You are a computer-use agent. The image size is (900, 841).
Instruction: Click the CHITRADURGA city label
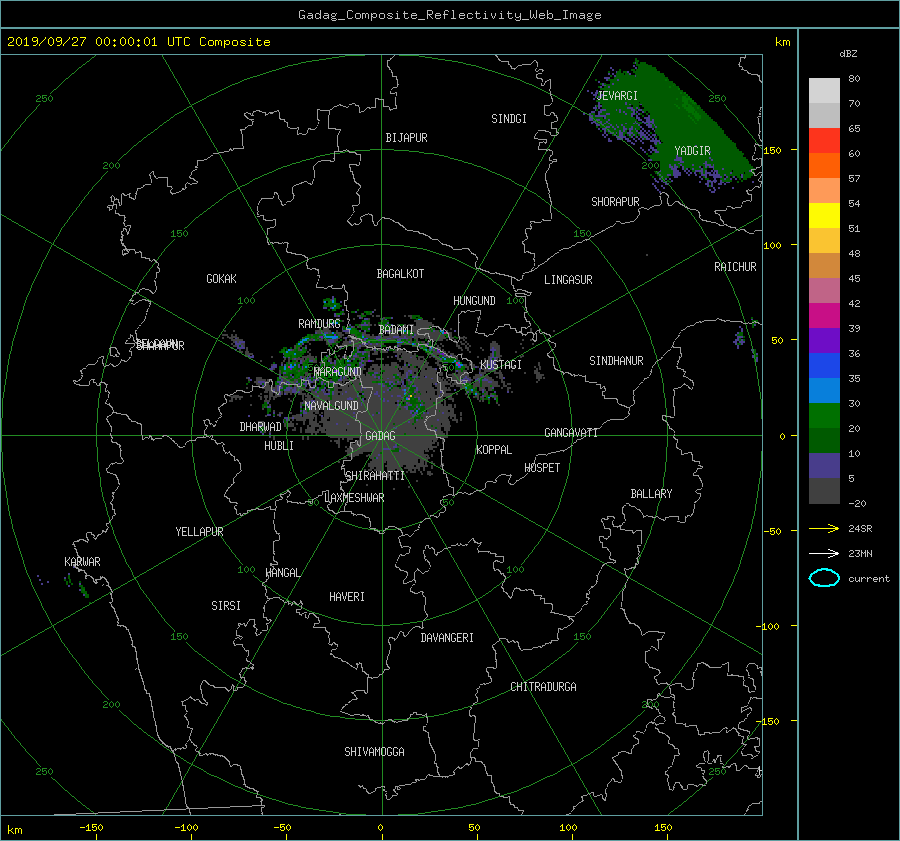tap(543, 687)
